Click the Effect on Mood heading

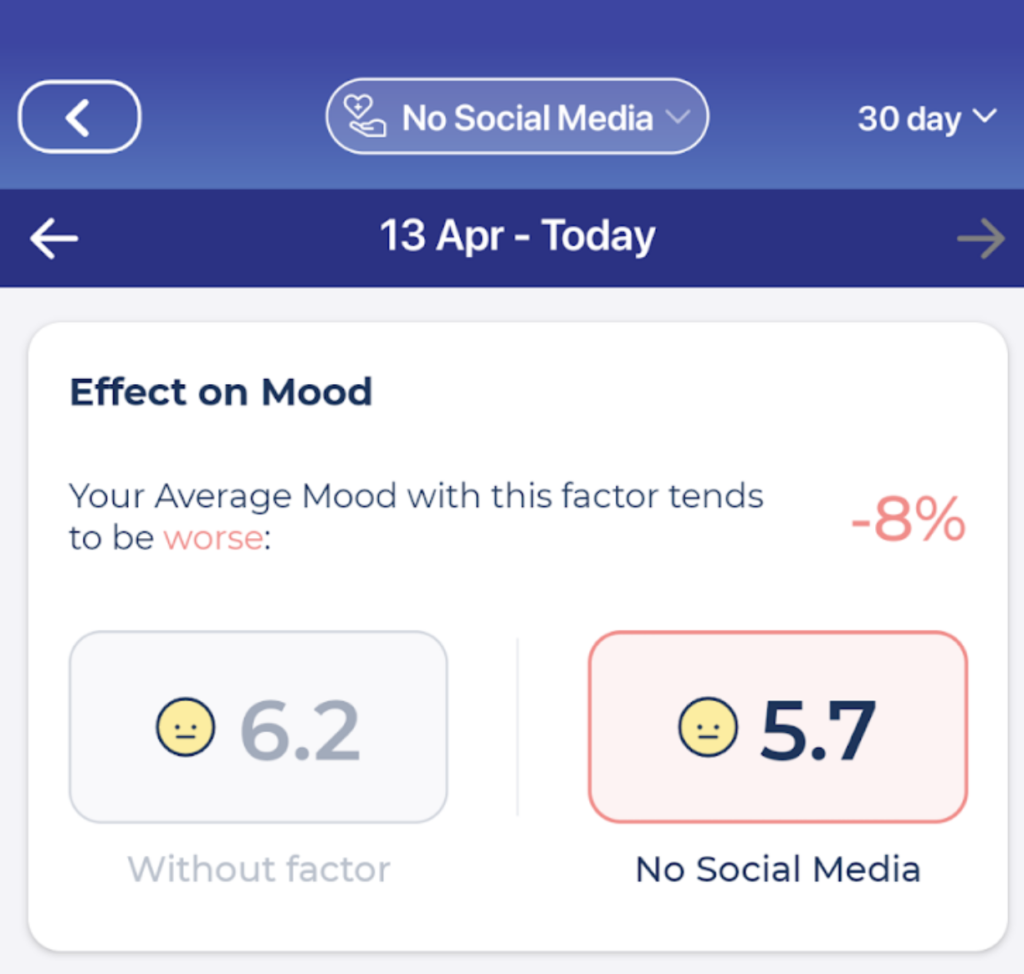click(220, 392)
